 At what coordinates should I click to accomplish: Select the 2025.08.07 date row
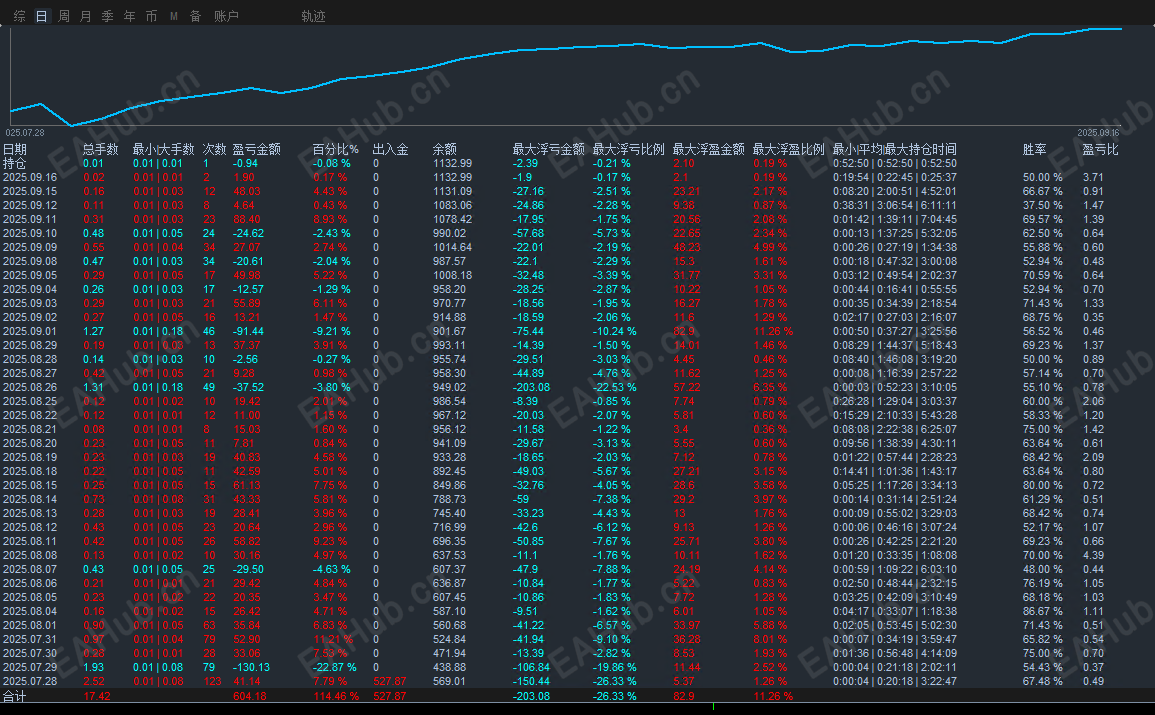30,569
